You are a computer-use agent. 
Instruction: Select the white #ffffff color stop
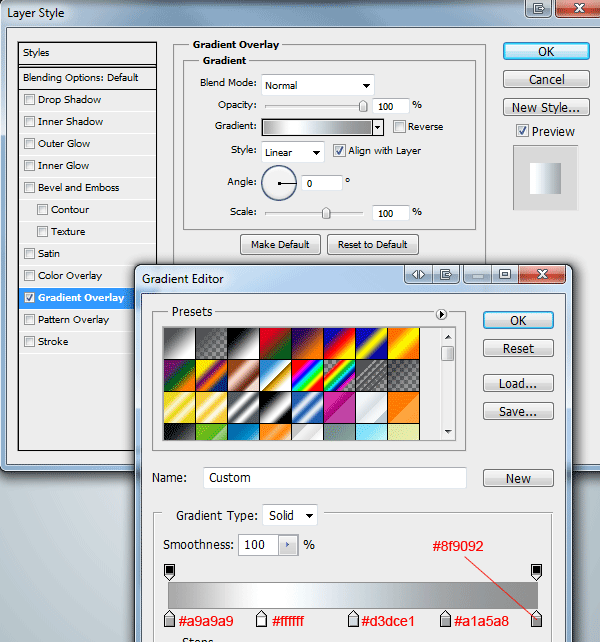[x=261, y=619]
